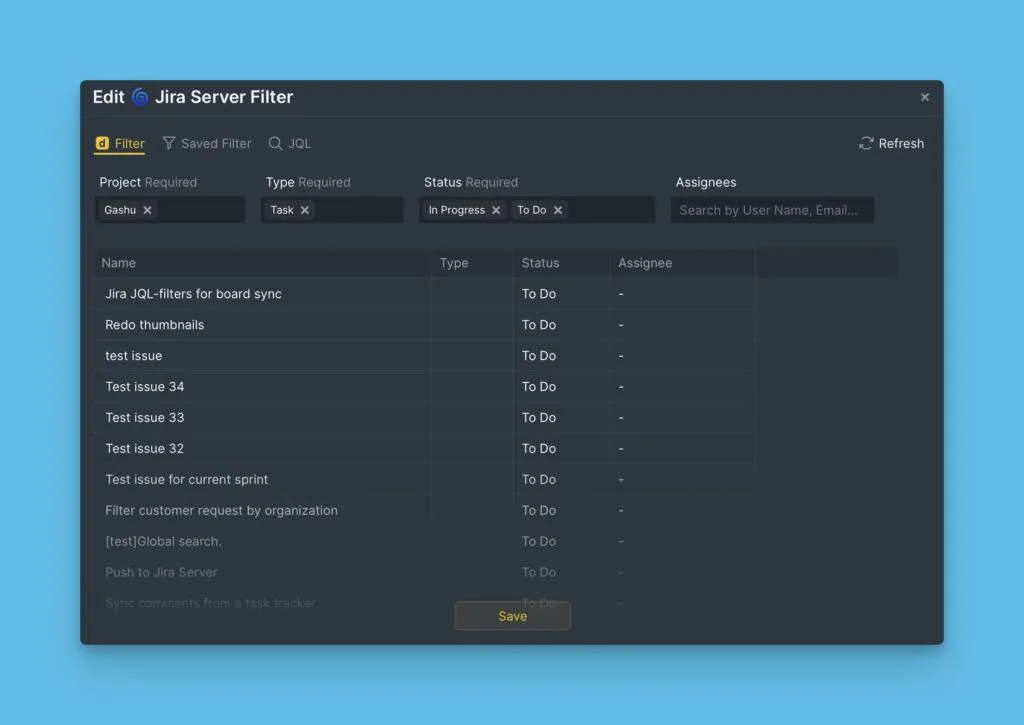The image size is (1024, 725).
Task: Click the Save button
Action: [x=512, y=616]
